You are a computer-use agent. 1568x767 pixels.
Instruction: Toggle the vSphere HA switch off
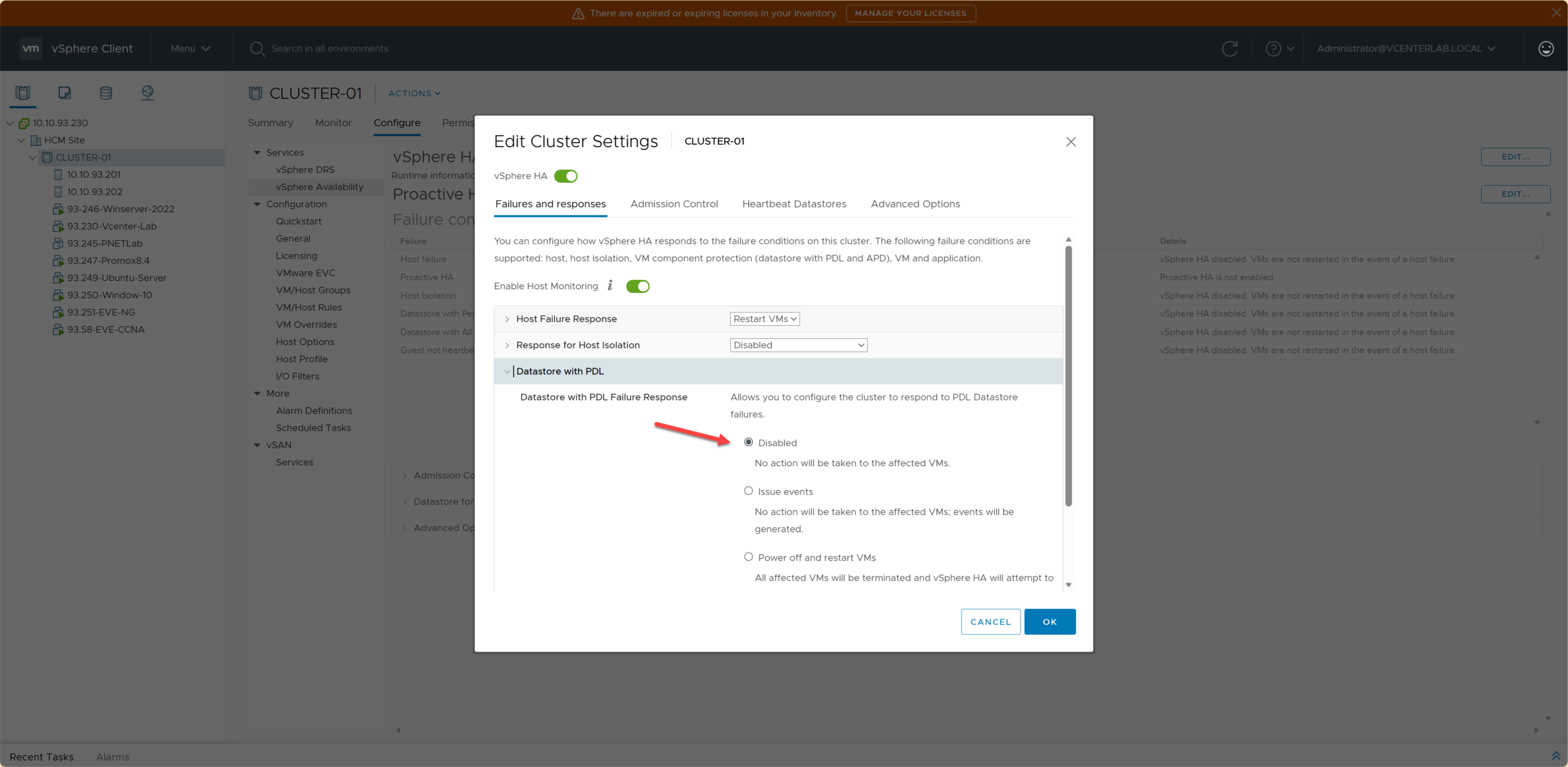565,176
